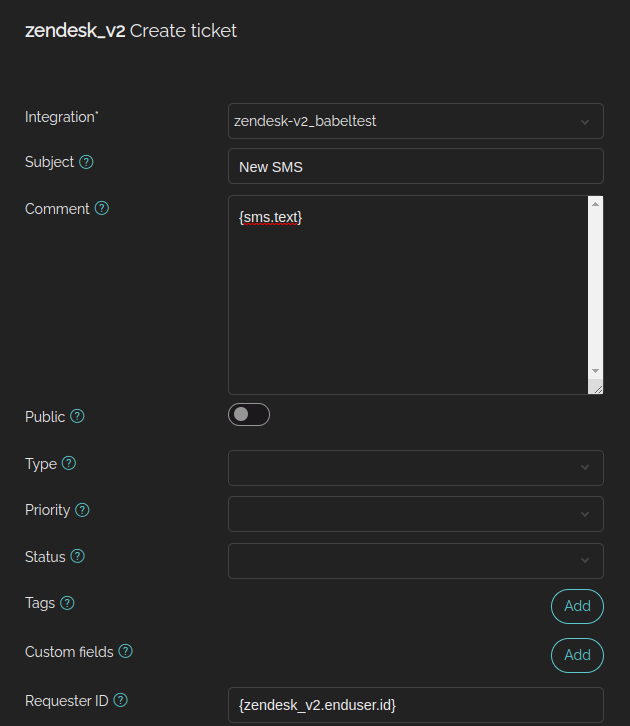Open help icon next to Comment
The image size is (630, 726).
(x=102, y=208)
